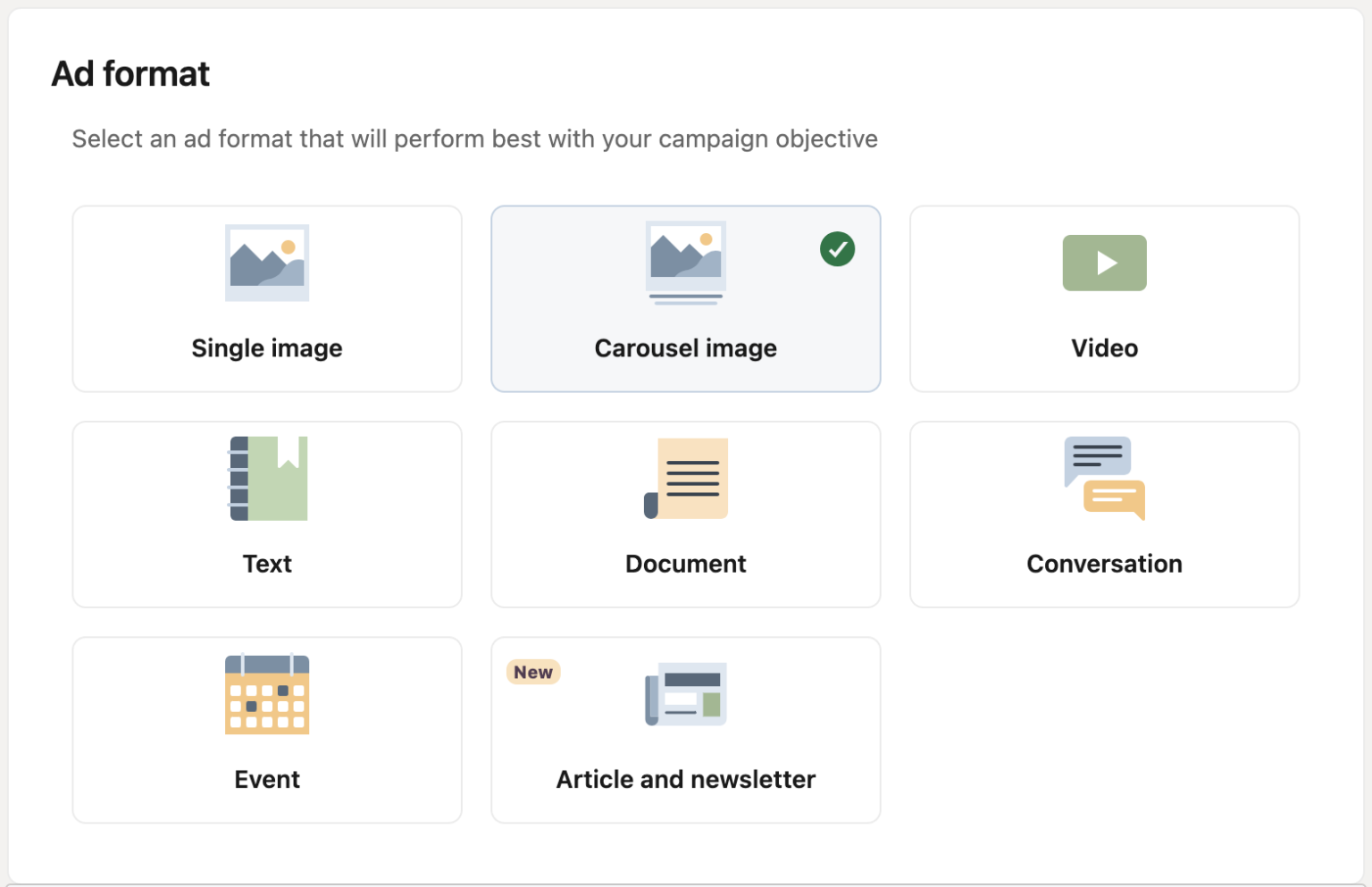Select the Event ad format card
This screenshot has height=887, width=1372.
[266, 730]
